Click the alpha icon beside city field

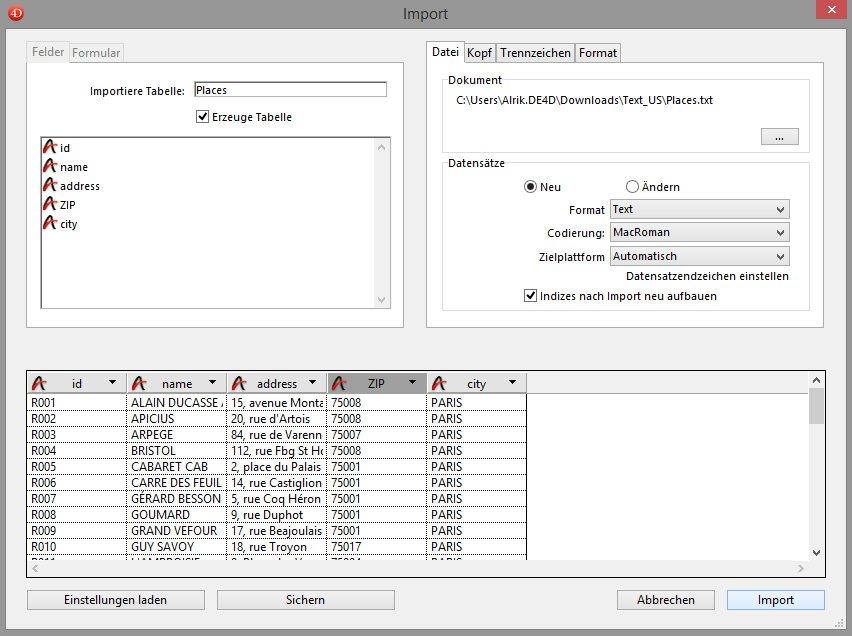[50, 223]
